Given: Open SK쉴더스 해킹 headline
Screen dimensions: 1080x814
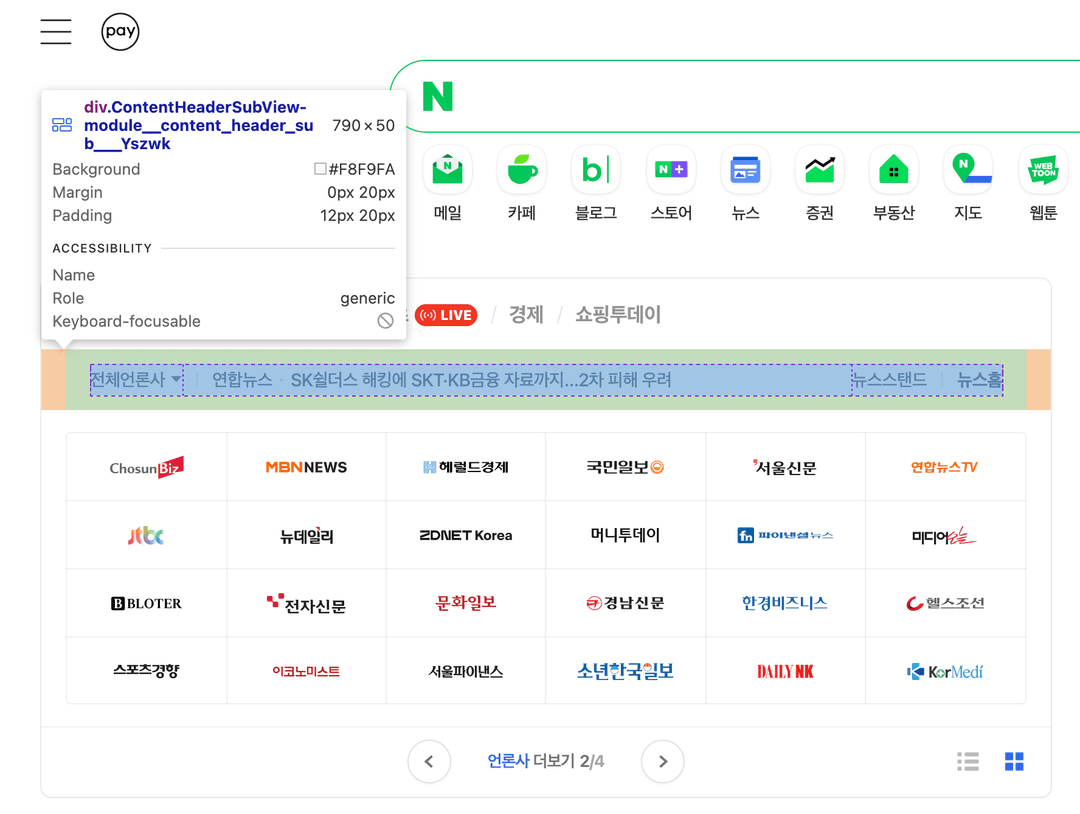Looking at the screenshot, I should click(481, 380).
